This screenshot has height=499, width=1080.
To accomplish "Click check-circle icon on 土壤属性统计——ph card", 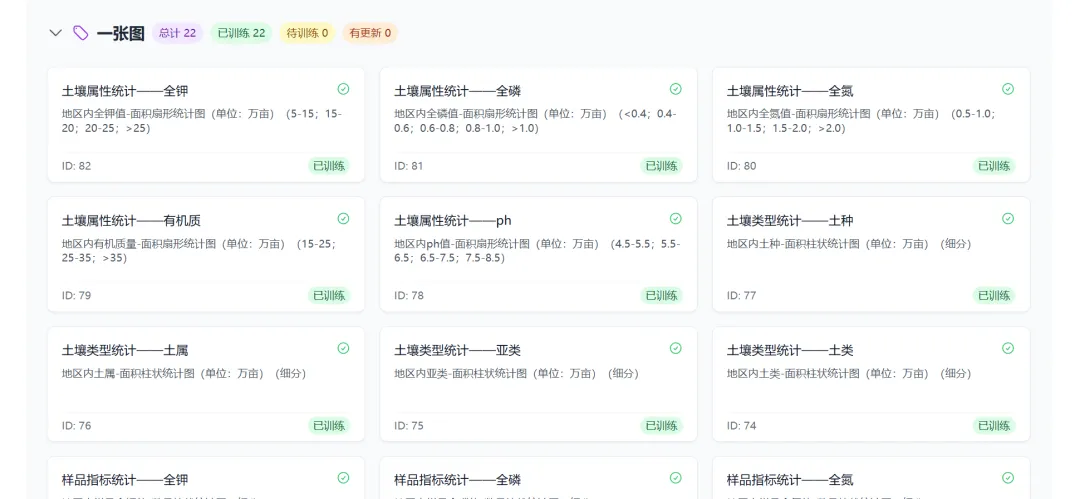I will coord(675,218).
